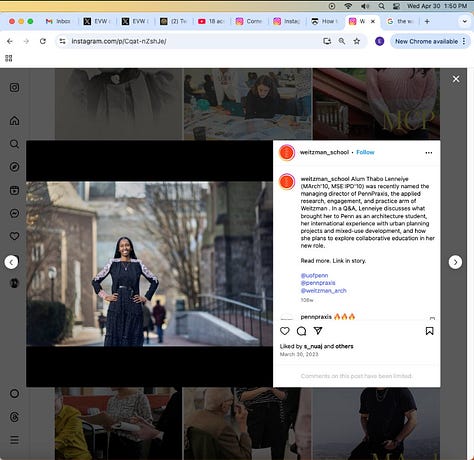Click menu bar date and time

coord(437,6)
